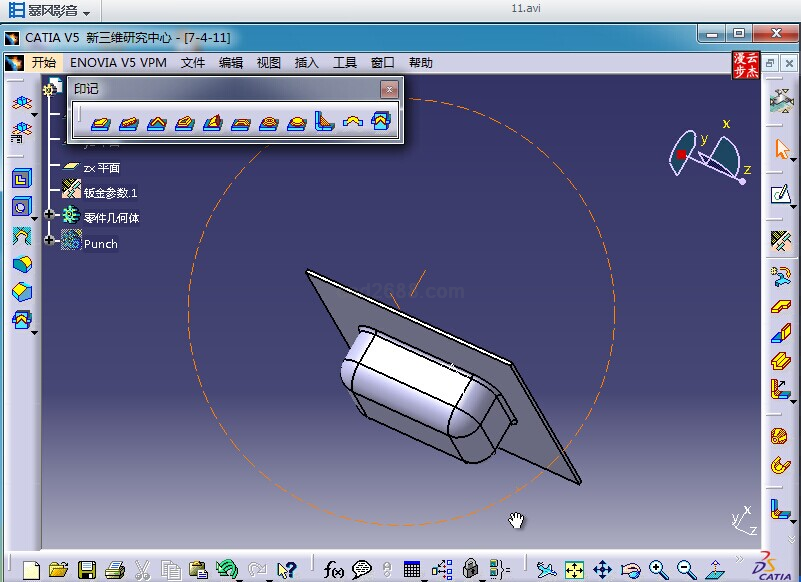Click the New document icon
801x582 pixels.
pos(32,570)
